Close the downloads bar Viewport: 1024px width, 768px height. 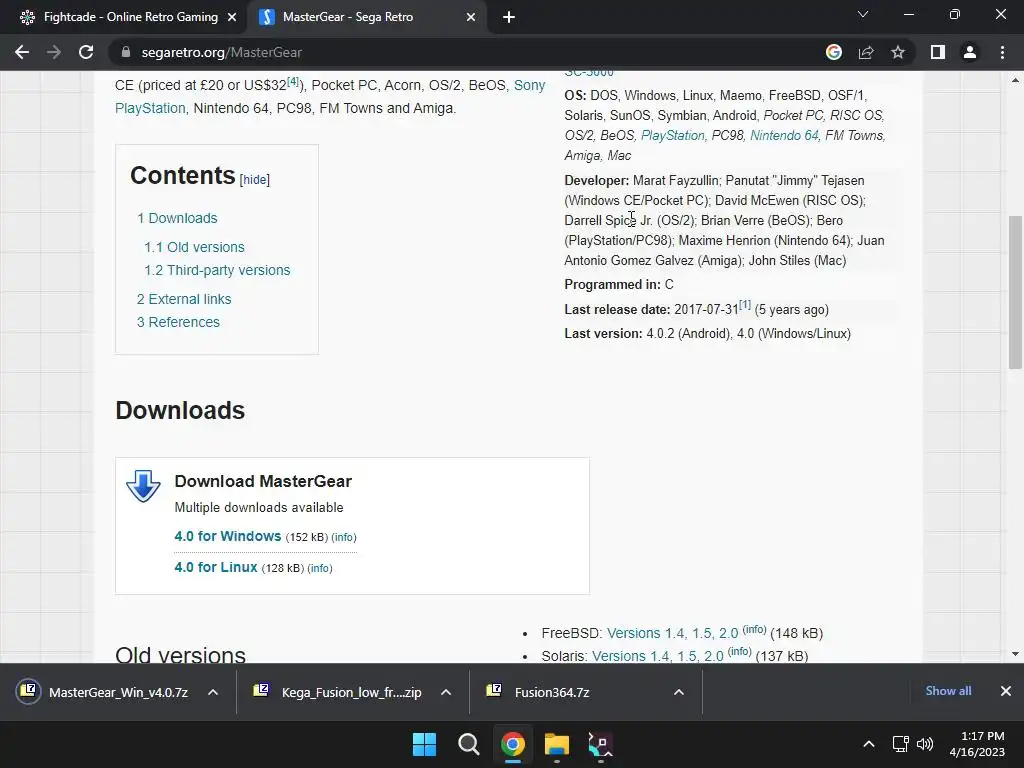coord(1006,691)
